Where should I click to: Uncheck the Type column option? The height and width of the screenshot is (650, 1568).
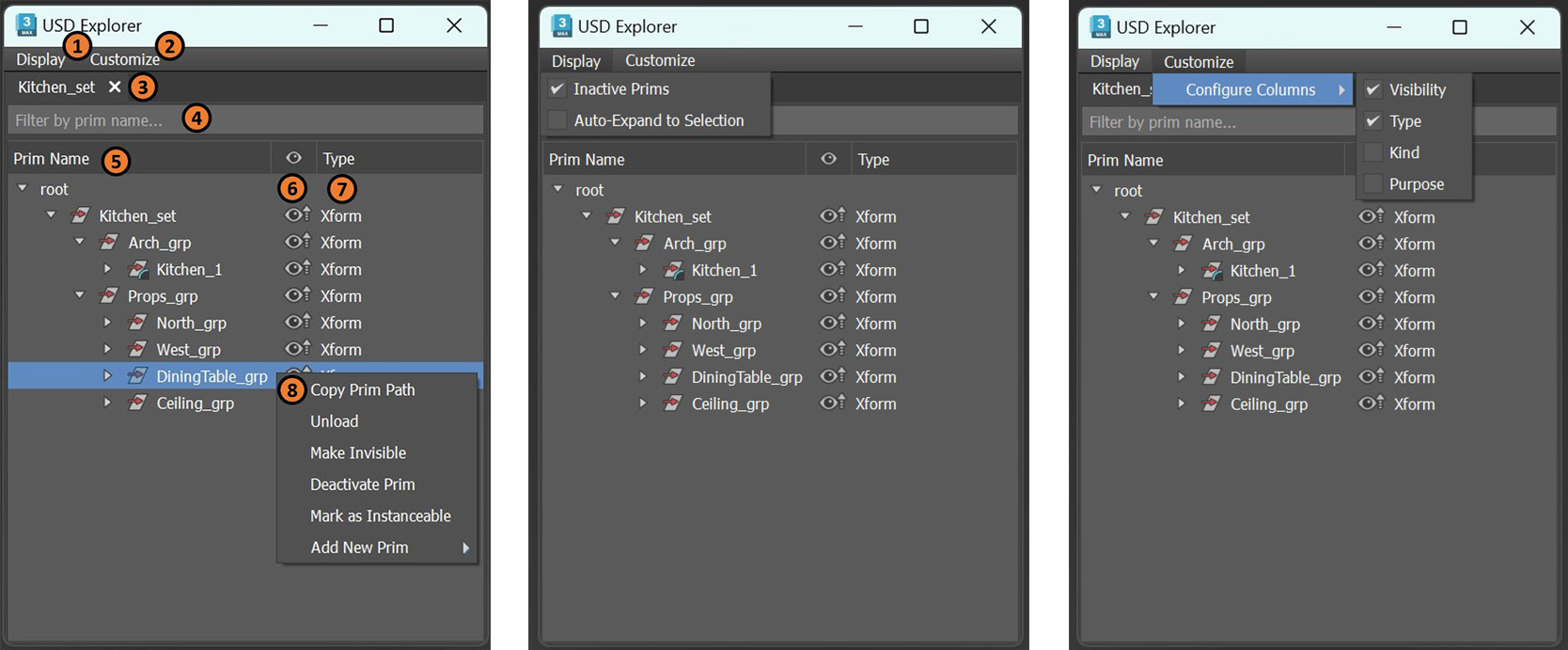[1373, 121]
